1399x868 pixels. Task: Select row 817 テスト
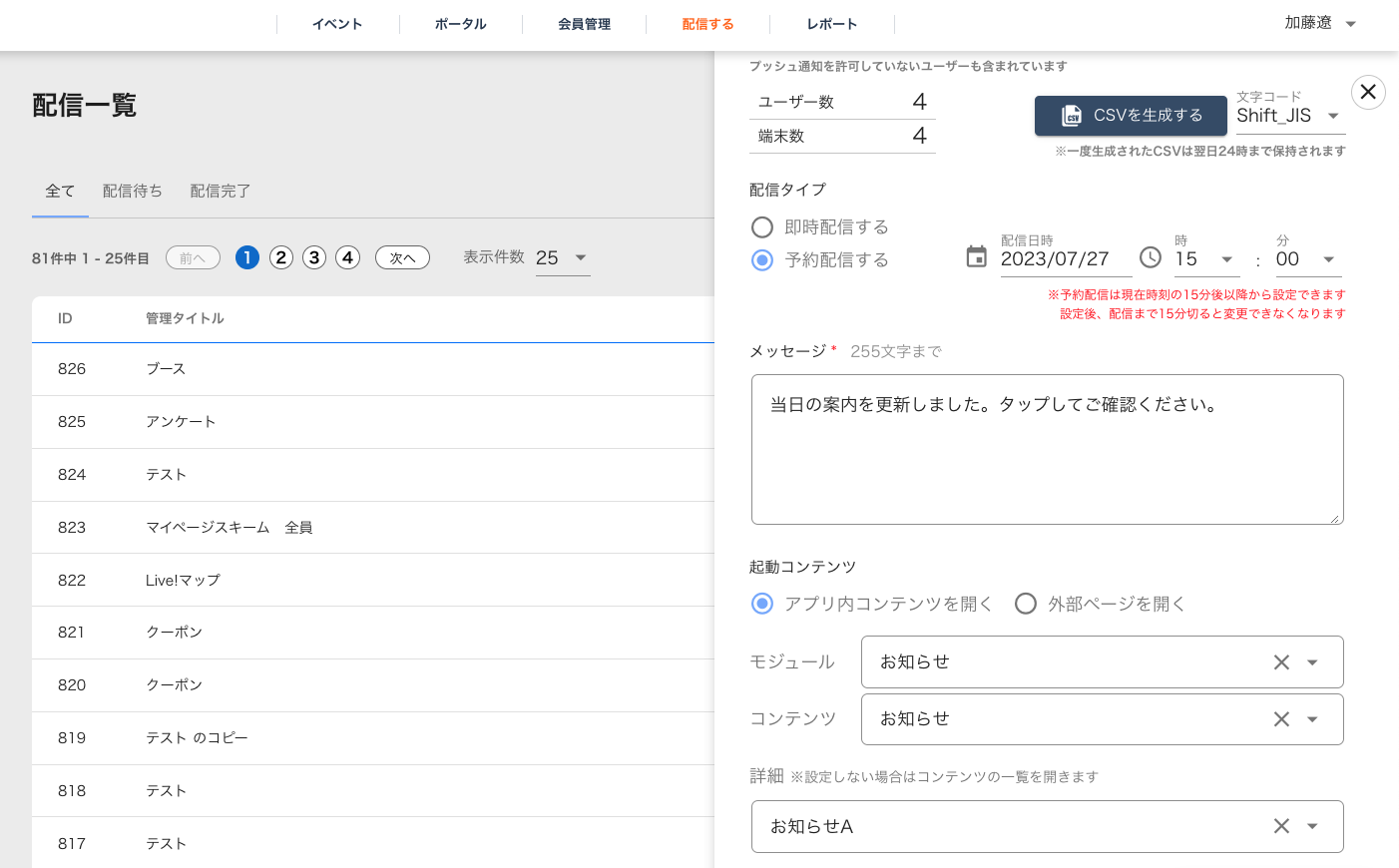pyautogui.click(x=373, y=843)
